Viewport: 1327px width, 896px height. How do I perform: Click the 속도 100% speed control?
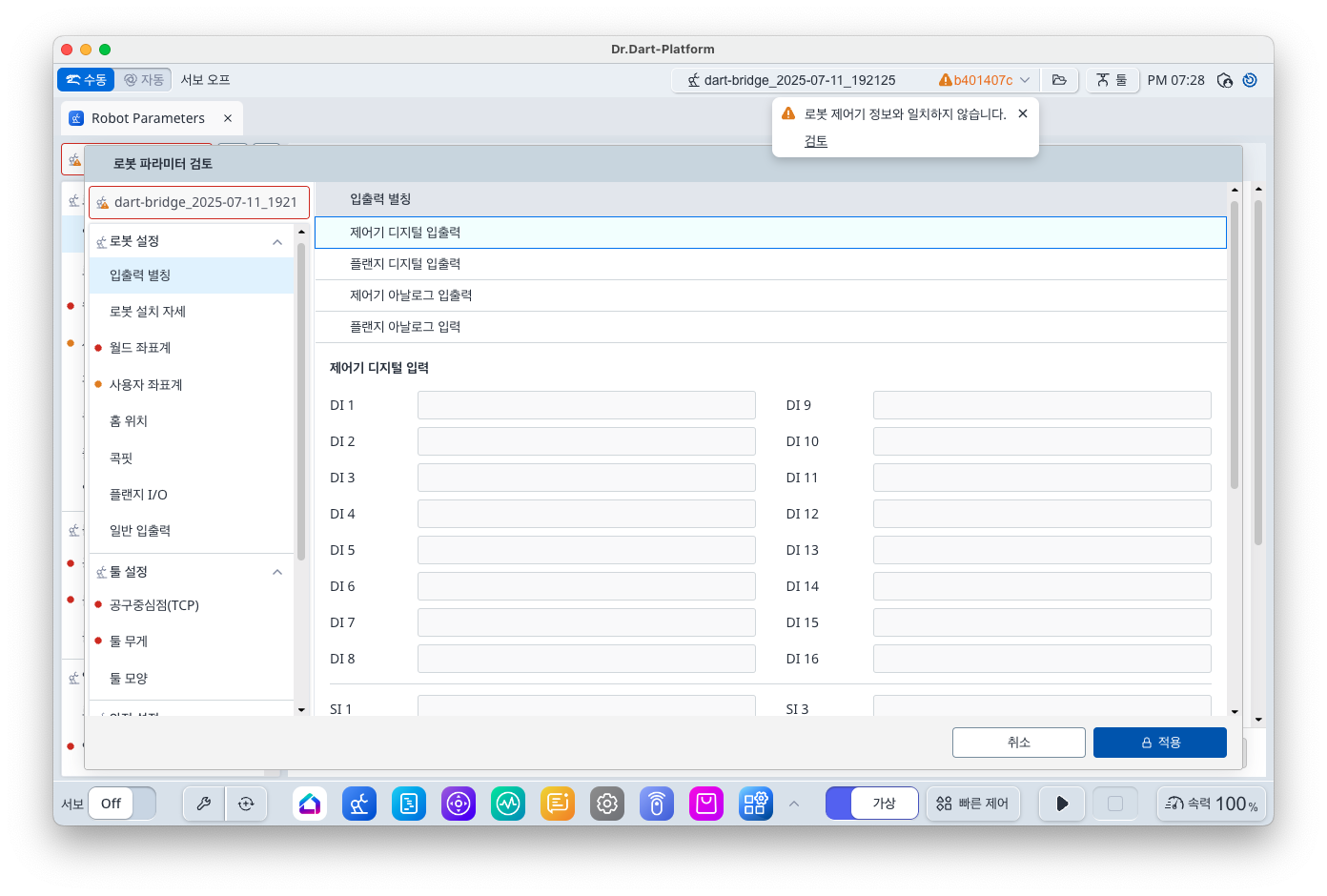pos(1212,804)
